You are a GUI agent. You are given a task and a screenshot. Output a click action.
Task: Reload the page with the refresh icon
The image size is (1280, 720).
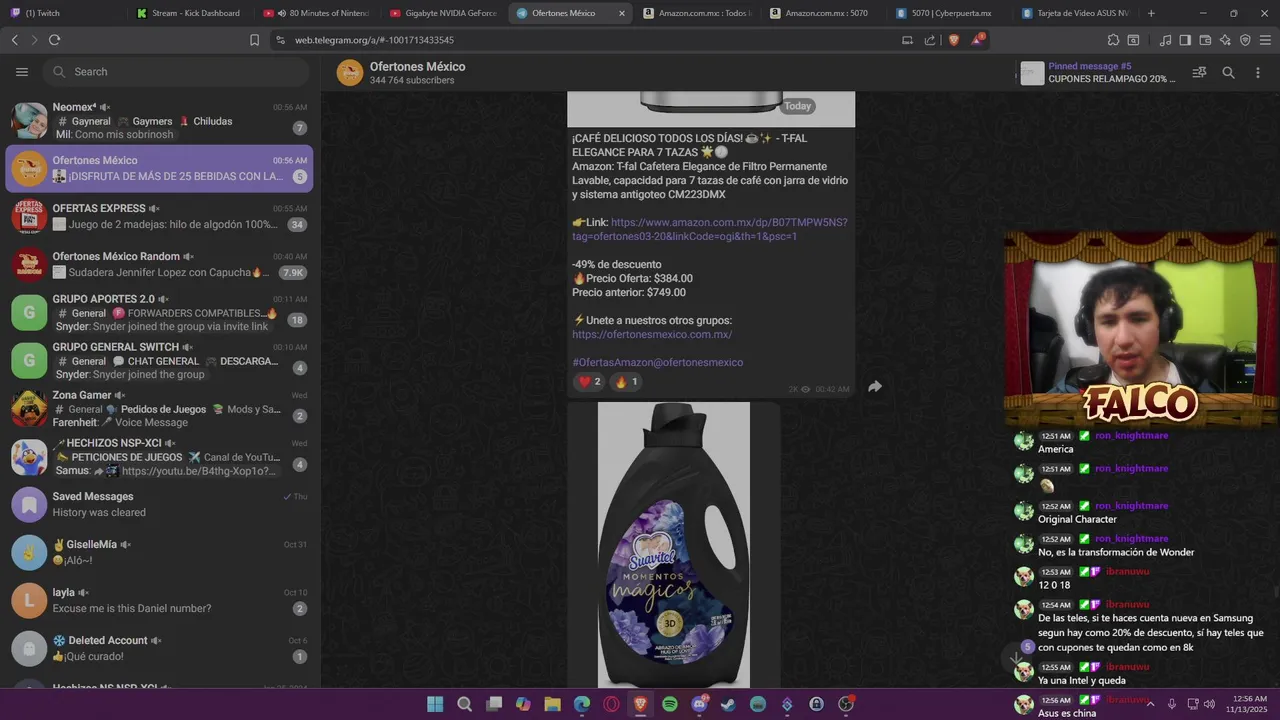[x=54, y=40]
